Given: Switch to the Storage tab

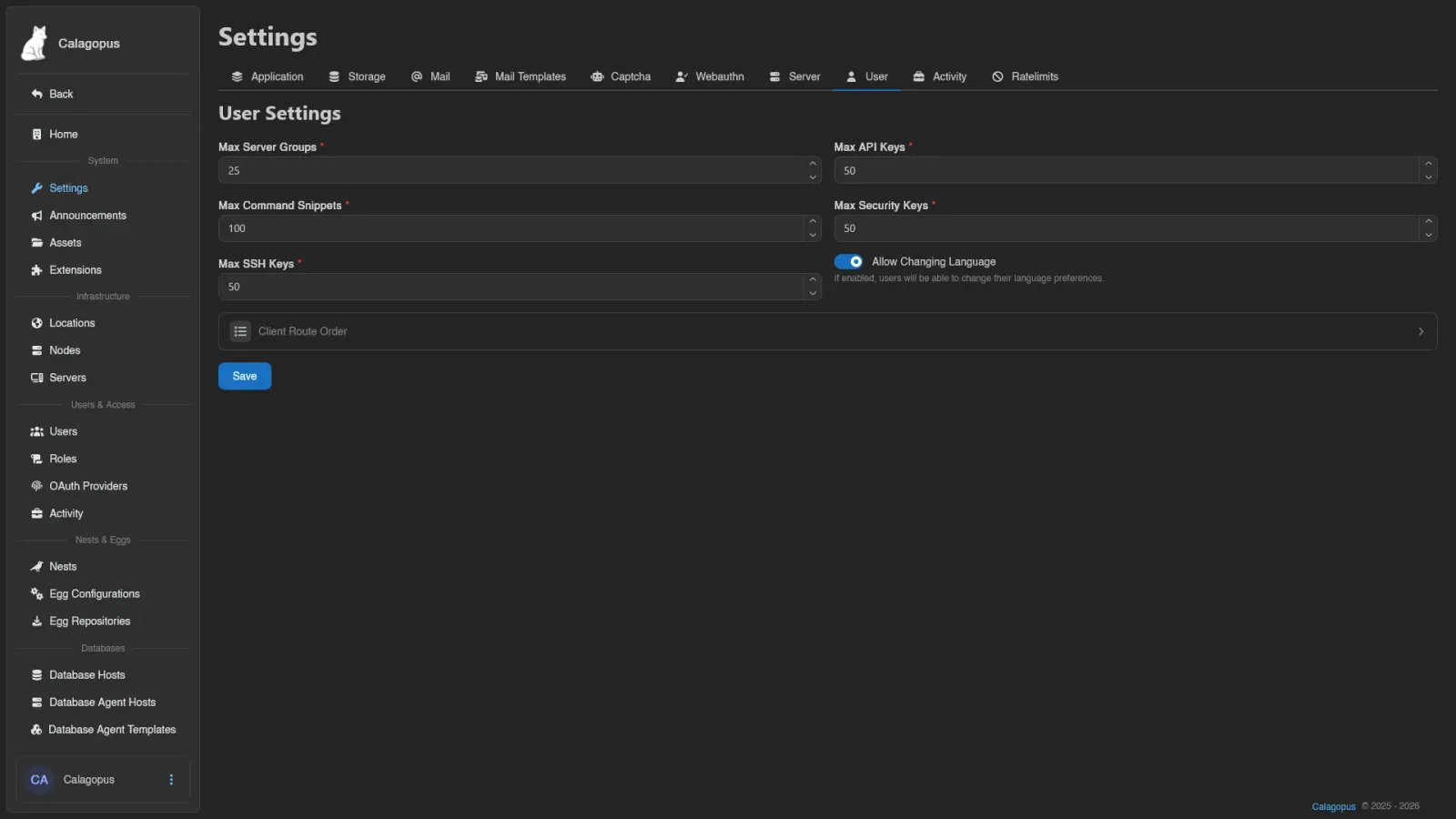Looking at the screenshot, I should click(x=357, y=76).
